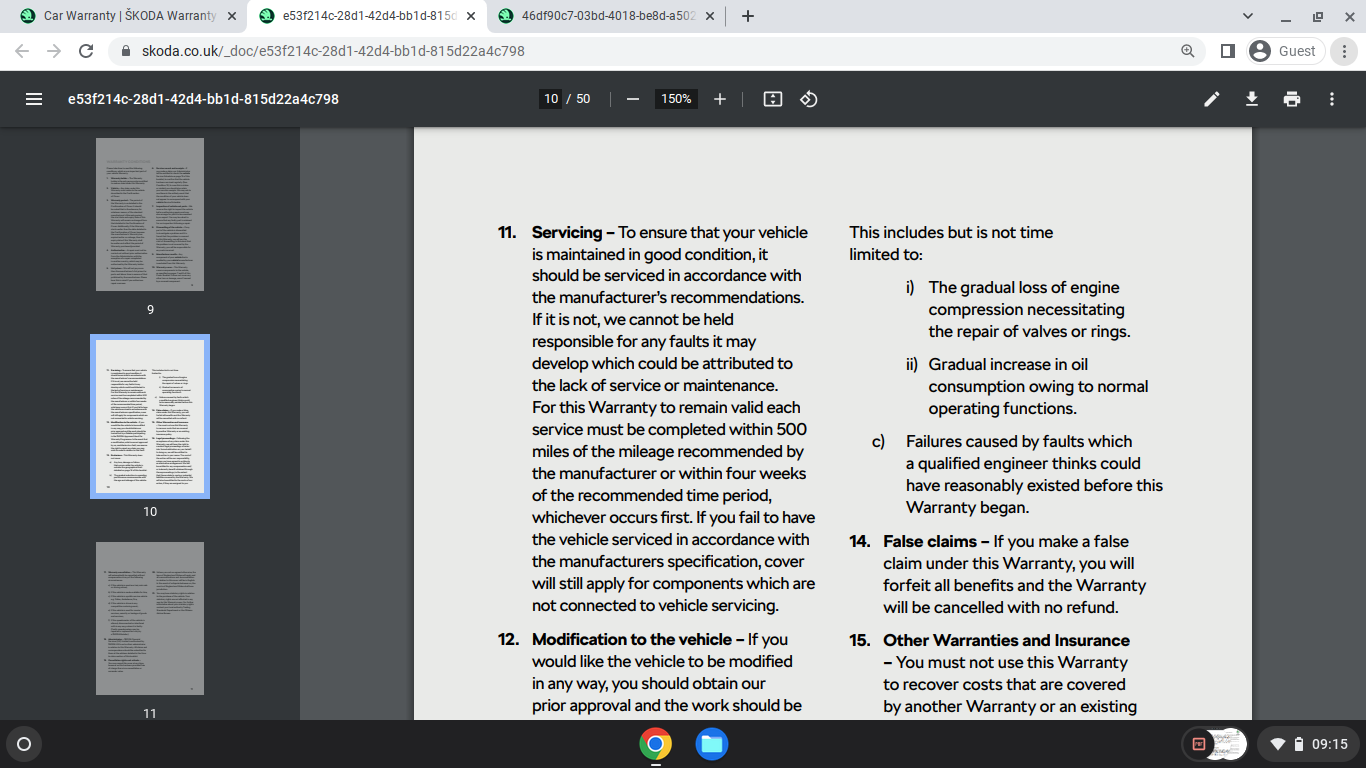Open Files app from the shelf
This screenshot has width=1366, height=768.
click(x=712, y=744)
